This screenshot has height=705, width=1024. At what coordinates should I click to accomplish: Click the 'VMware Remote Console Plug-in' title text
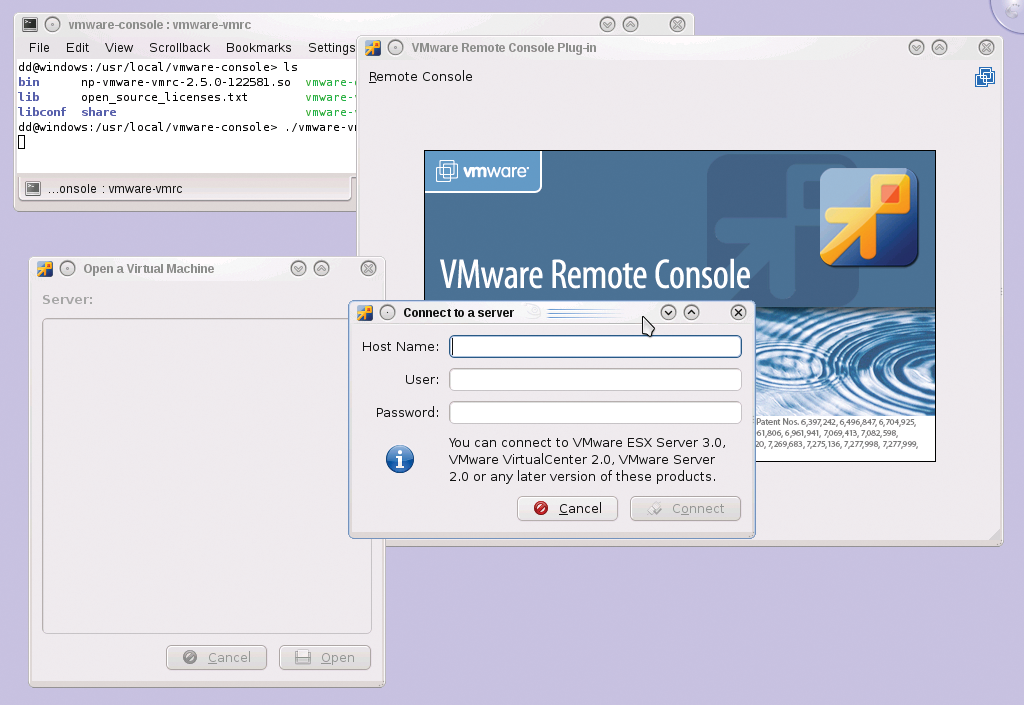[x=504, y=48]
